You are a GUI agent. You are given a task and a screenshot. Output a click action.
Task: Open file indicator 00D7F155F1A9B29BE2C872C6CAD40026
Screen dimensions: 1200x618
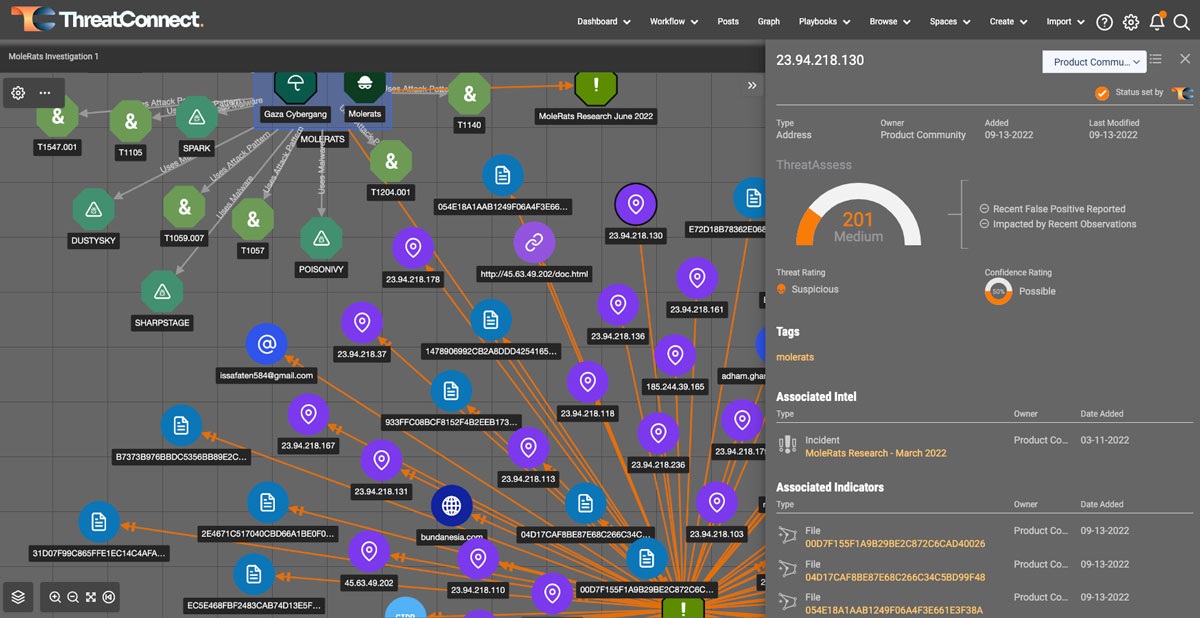point(895,544)
